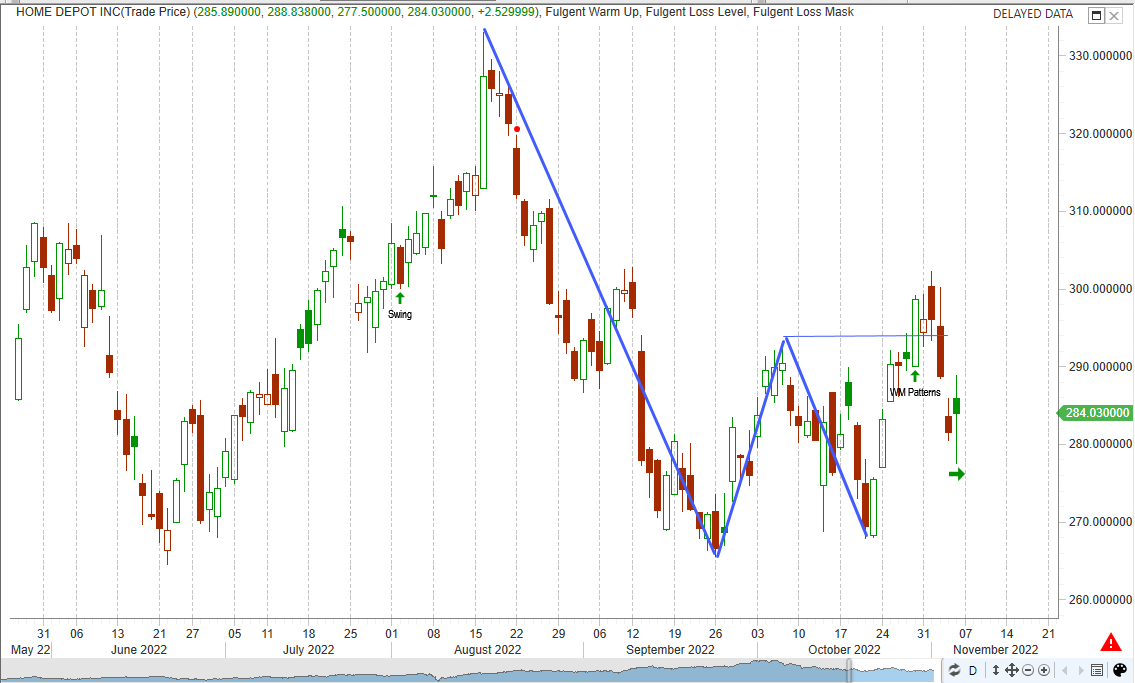Click the green right-pointing arrow marker

957,474
